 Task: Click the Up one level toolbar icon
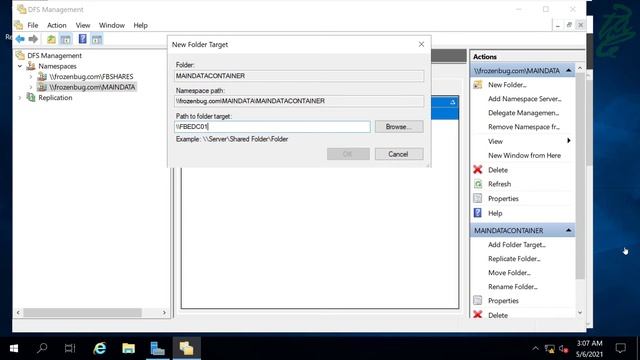(51, 39)
